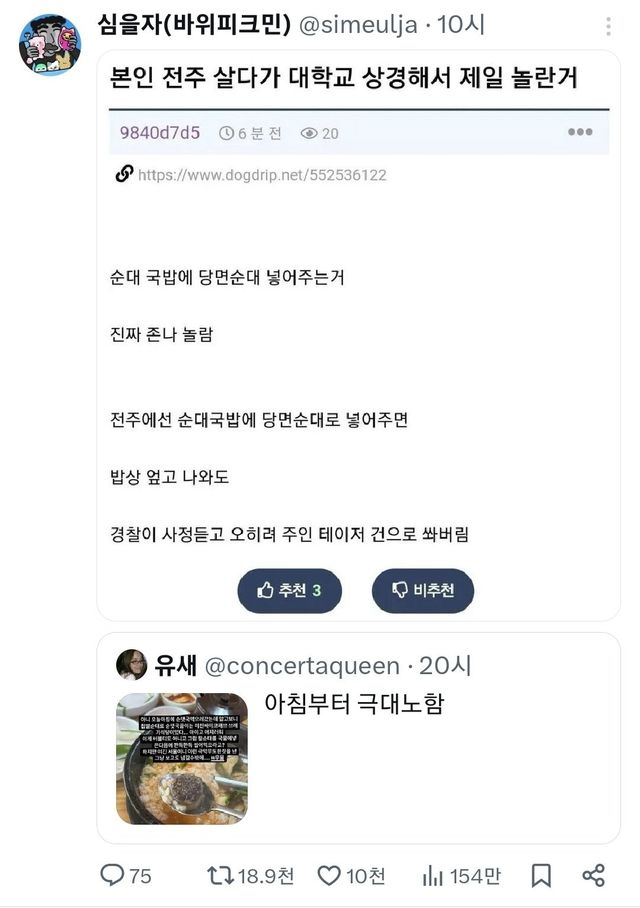Click the share icon

click(x=593, y=875)
